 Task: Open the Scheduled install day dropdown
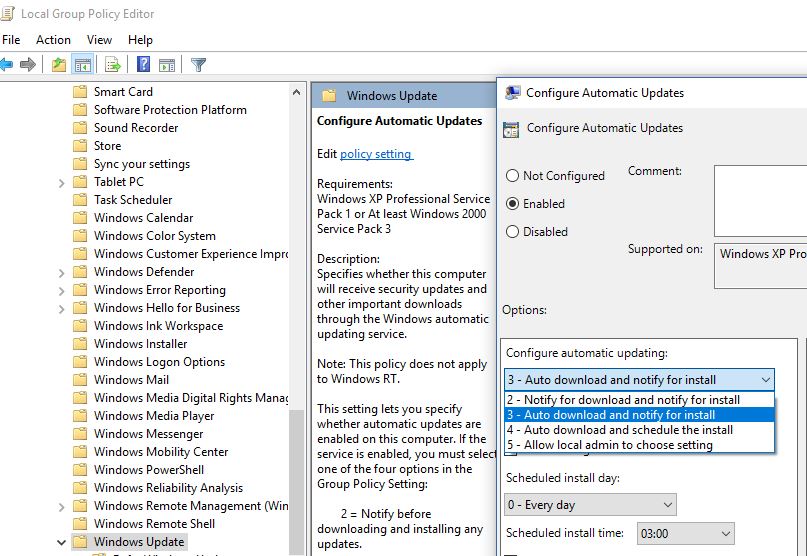[x=590, y=505]
